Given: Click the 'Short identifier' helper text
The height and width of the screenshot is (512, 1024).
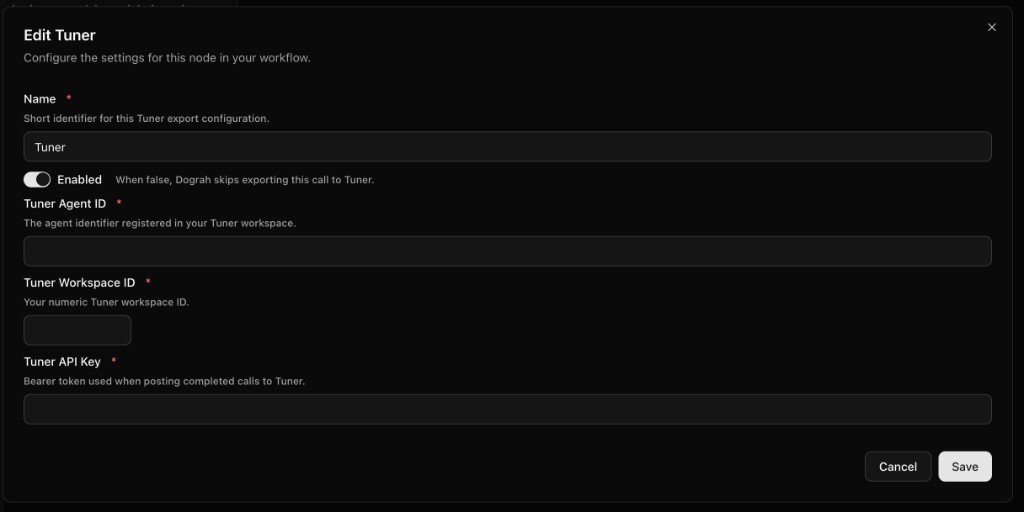Looking at the screenshot, I should (146, 119).
